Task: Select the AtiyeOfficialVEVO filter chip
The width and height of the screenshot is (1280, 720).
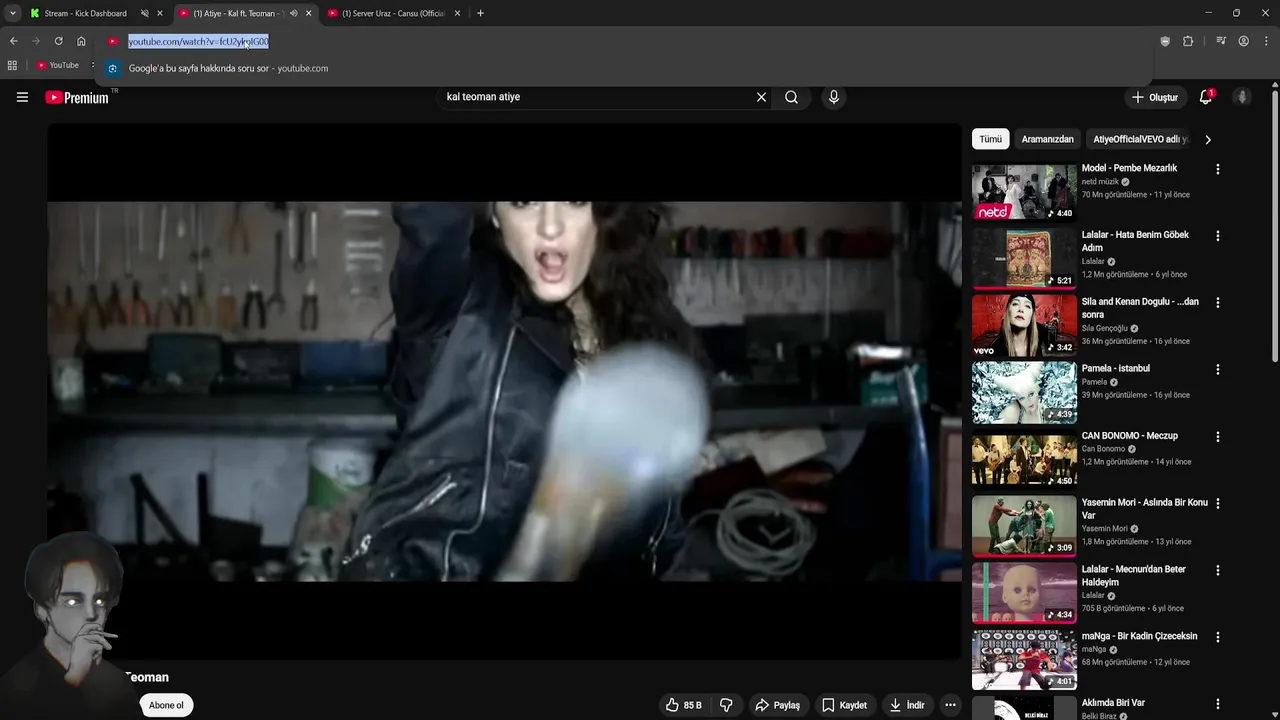Action: tap(1140, 139)
